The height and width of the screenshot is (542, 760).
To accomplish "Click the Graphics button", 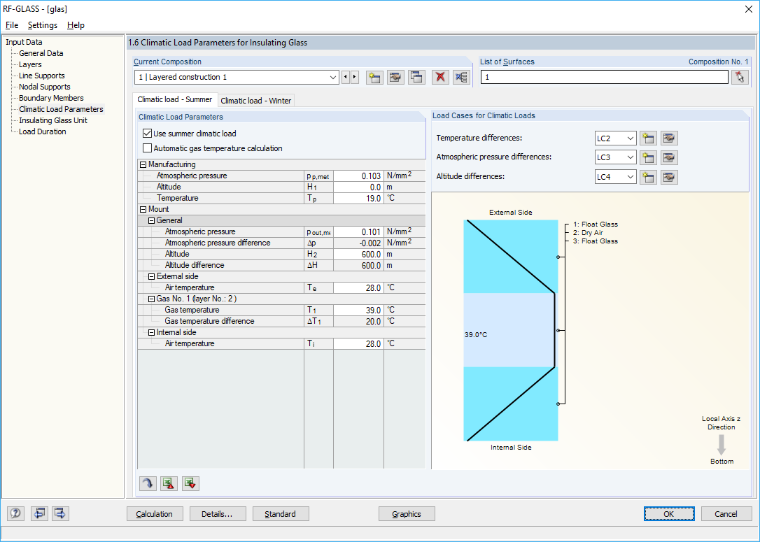I will 406,514.
